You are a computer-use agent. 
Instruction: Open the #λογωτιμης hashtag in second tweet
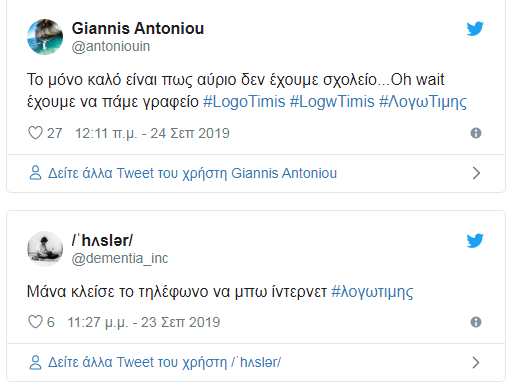[x=372, y=292]
